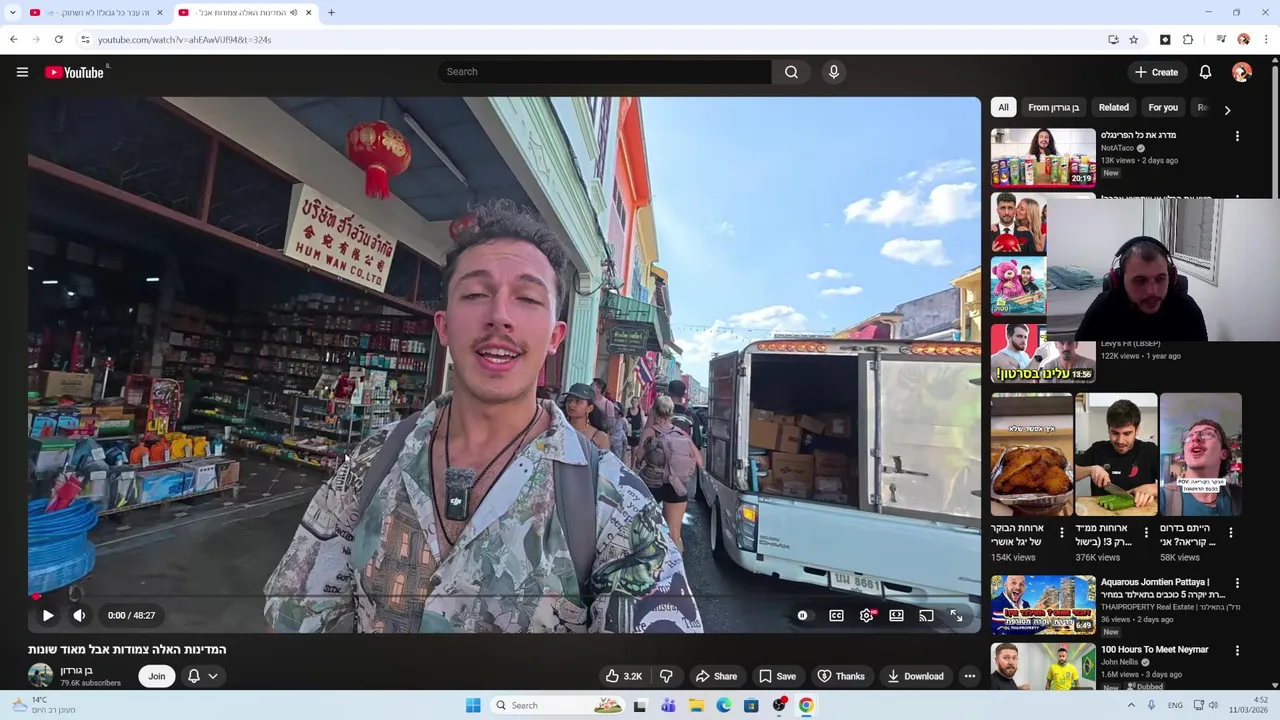Like the video showing 3.2K likes
Viewport: 1280px width, 720px height.
[623, 676]
